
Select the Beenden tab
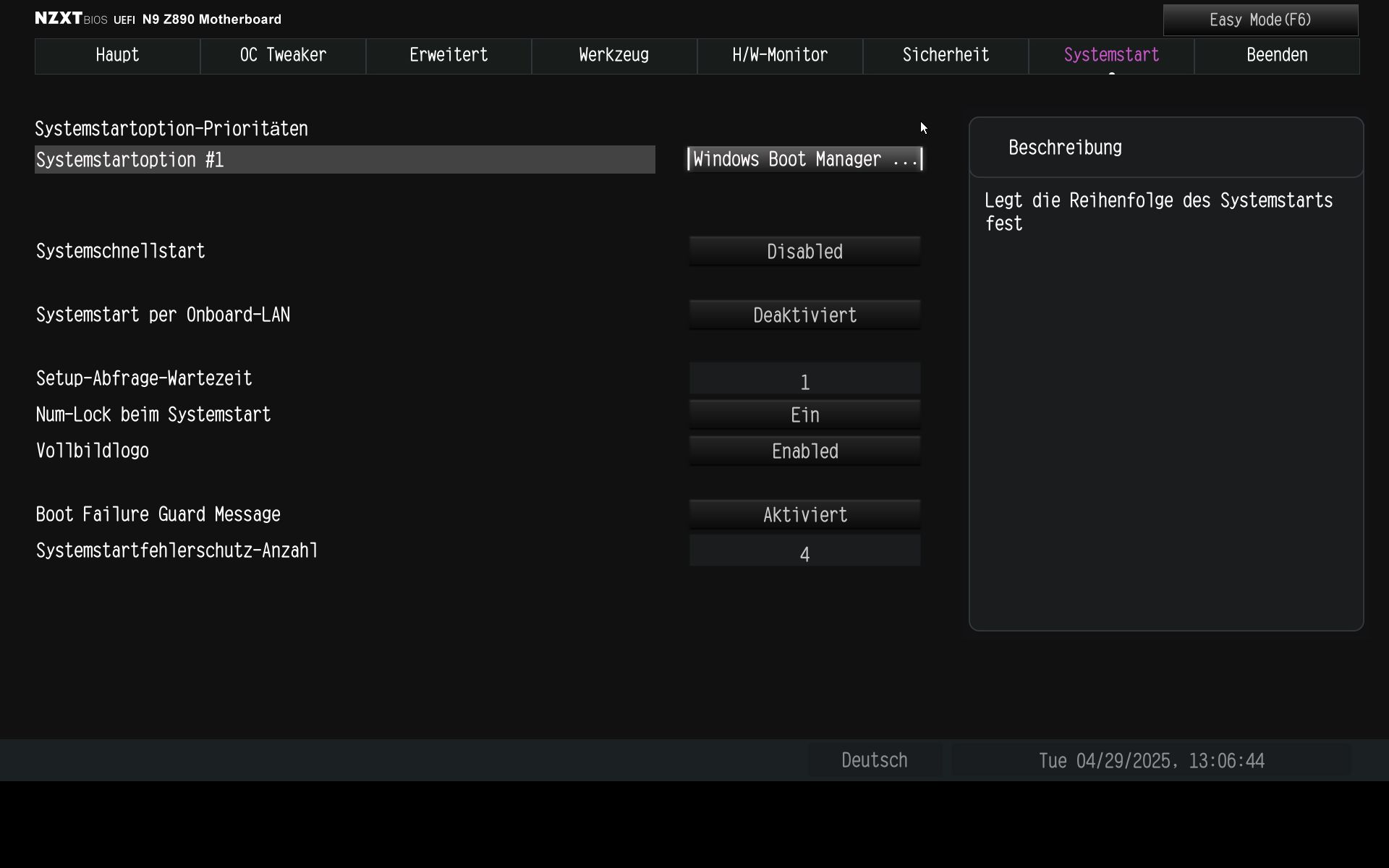1277,56
